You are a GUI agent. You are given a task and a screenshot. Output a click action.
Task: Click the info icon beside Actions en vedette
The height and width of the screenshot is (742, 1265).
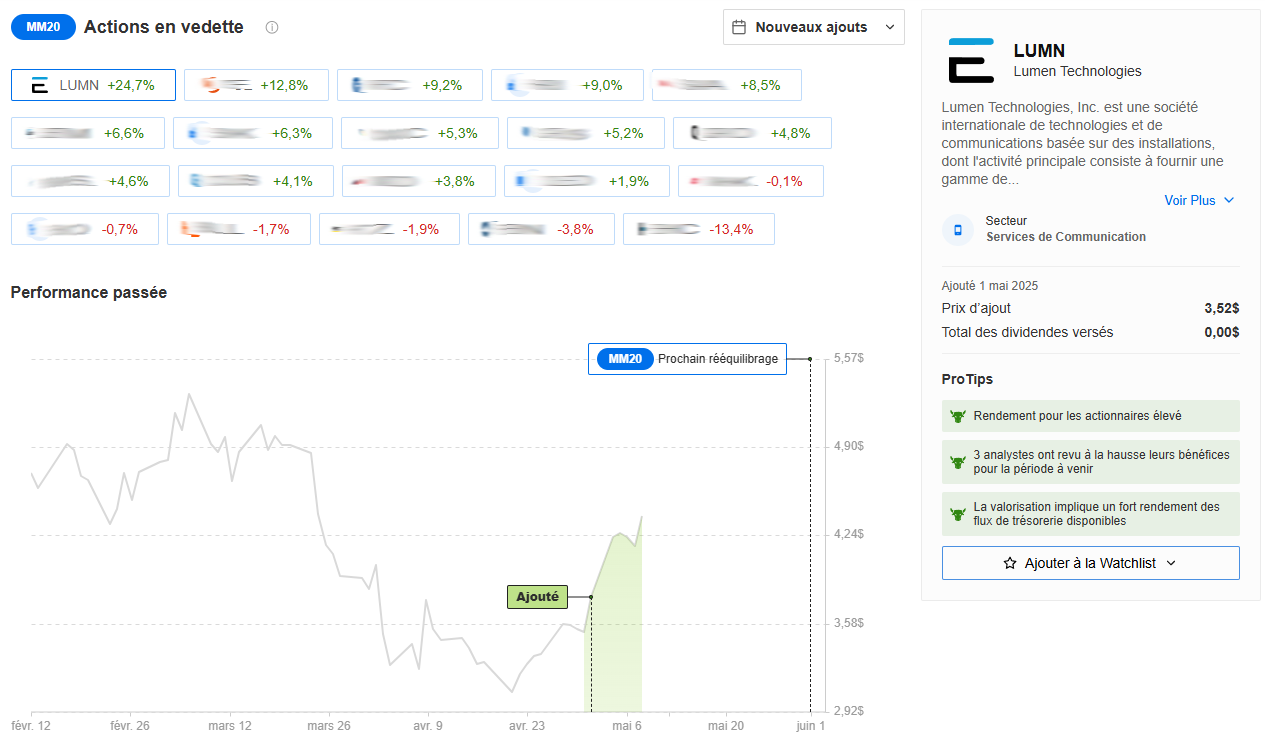(272, 27)
